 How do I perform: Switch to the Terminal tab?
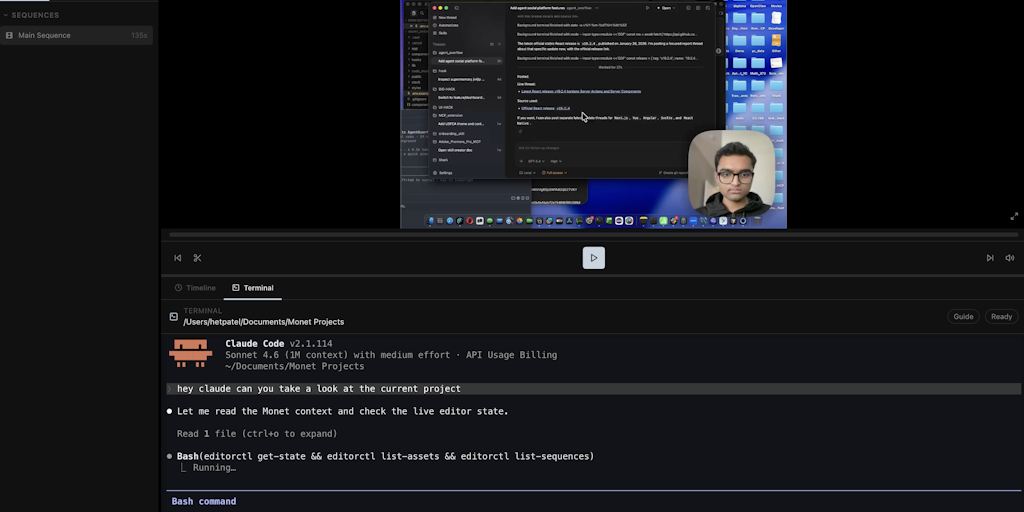click(253, 288)
